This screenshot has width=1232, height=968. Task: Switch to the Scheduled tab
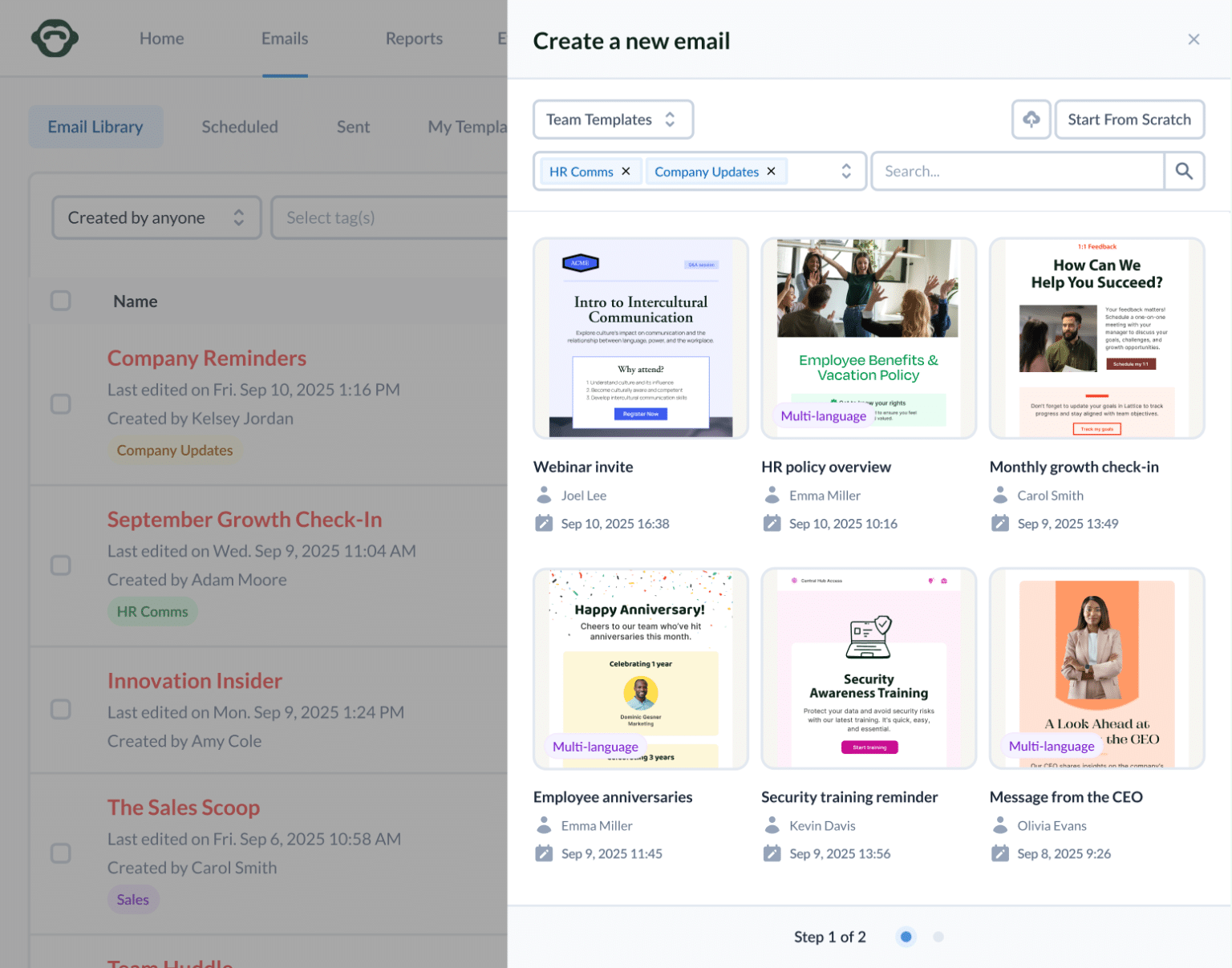(240, 127)
